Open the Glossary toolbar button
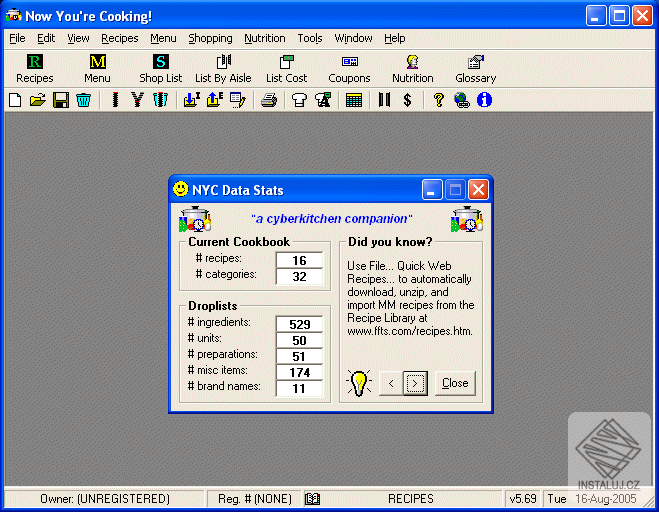Viewport: 659px width, 512px height. [476, 69]
